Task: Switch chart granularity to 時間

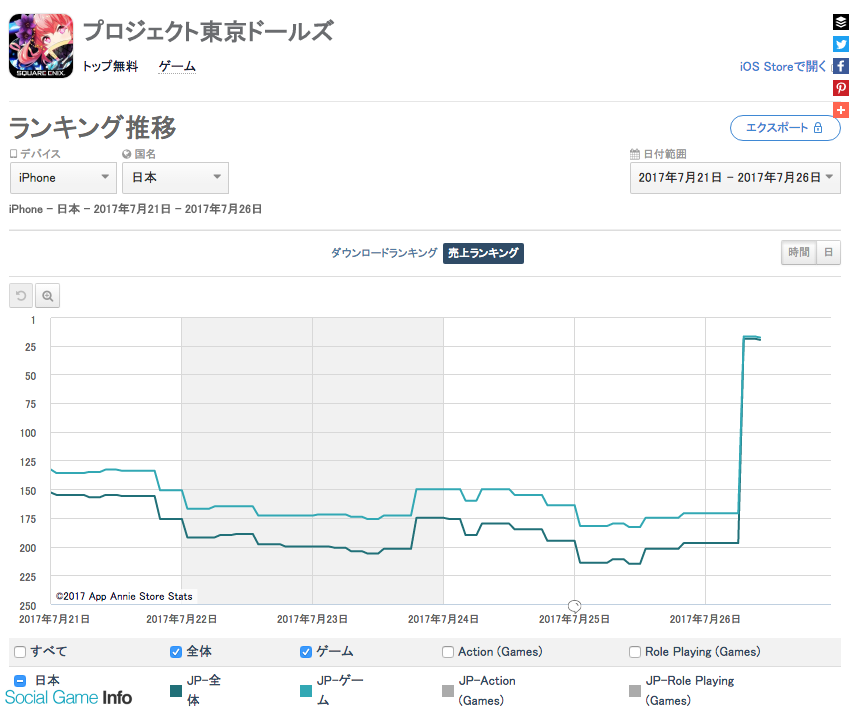Action: tap(799, 252)
